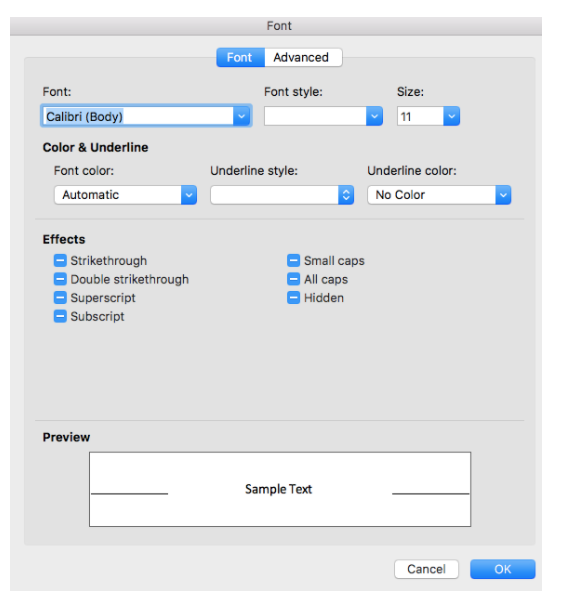568x611 pixels.
Task: Open the Underline color No Color dropdown
Action: pos(439,195)
